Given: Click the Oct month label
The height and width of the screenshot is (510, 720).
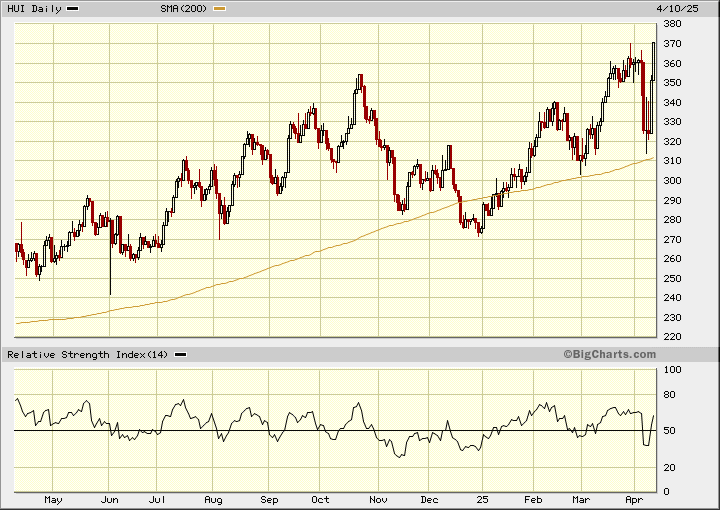Looking at the screenshot, I should pos(320,500).
